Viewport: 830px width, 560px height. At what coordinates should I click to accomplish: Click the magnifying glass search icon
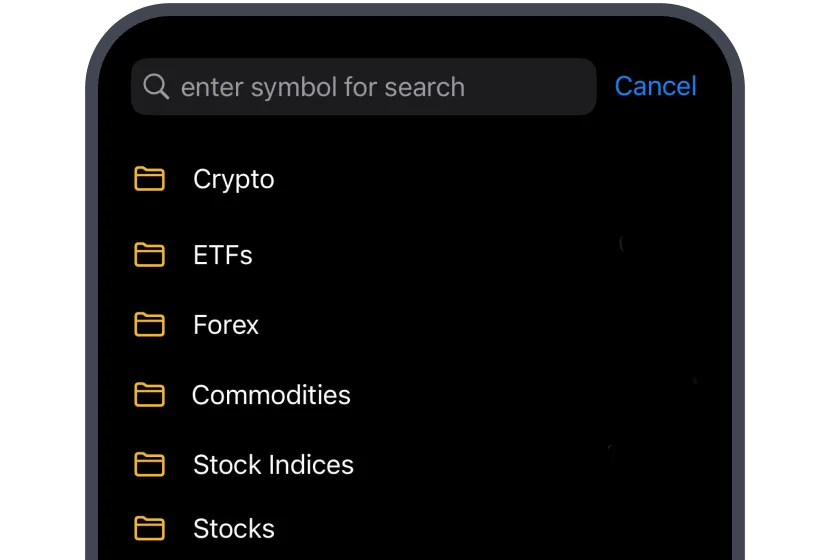(156, 87)
